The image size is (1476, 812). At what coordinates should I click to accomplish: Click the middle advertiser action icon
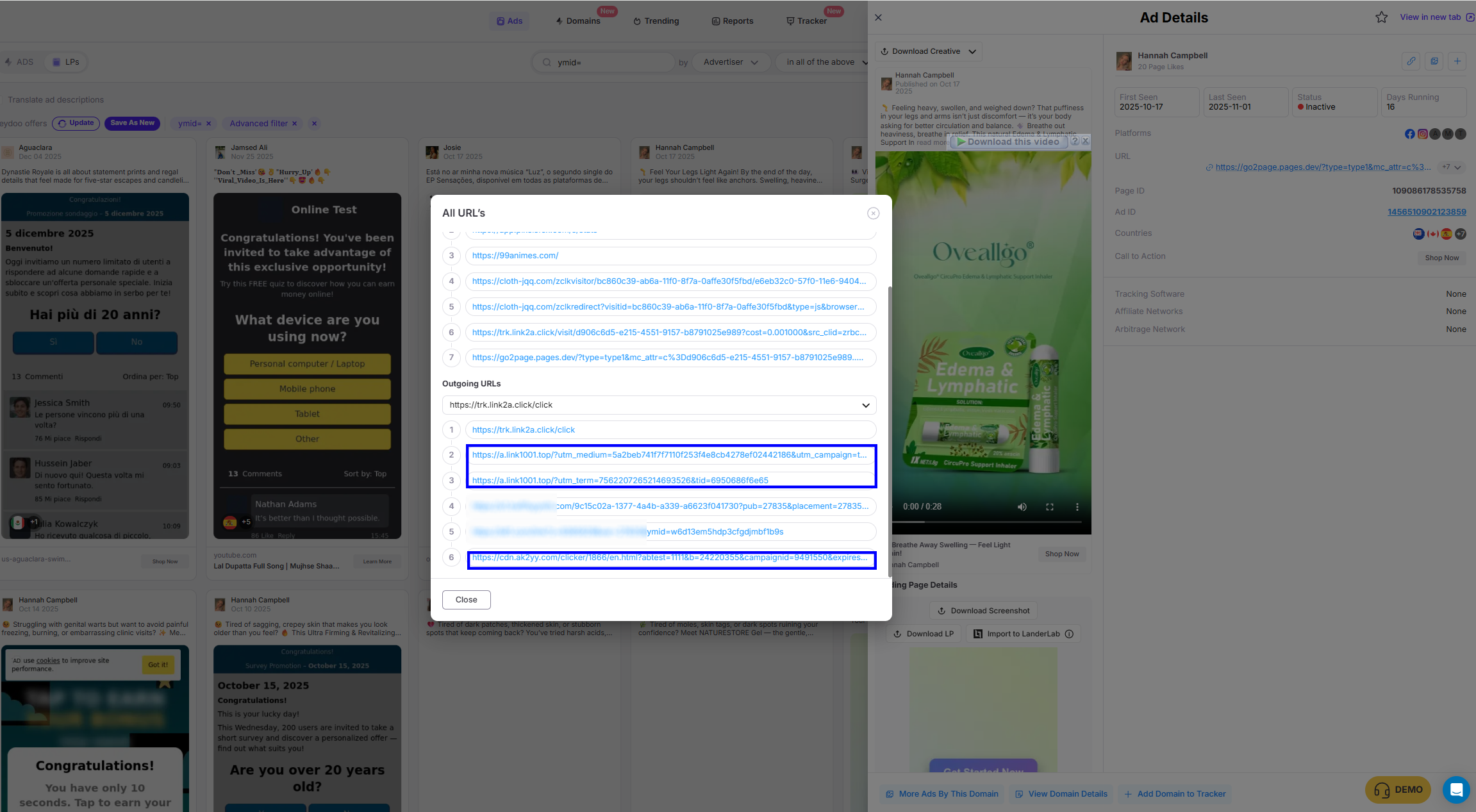coord(1434,61)
